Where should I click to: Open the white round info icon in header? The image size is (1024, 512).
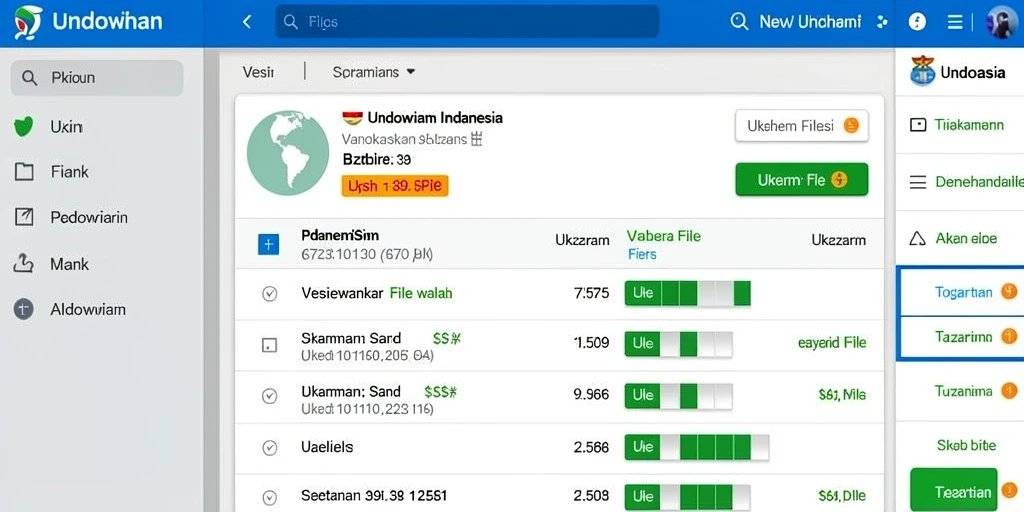coord(918,22)
